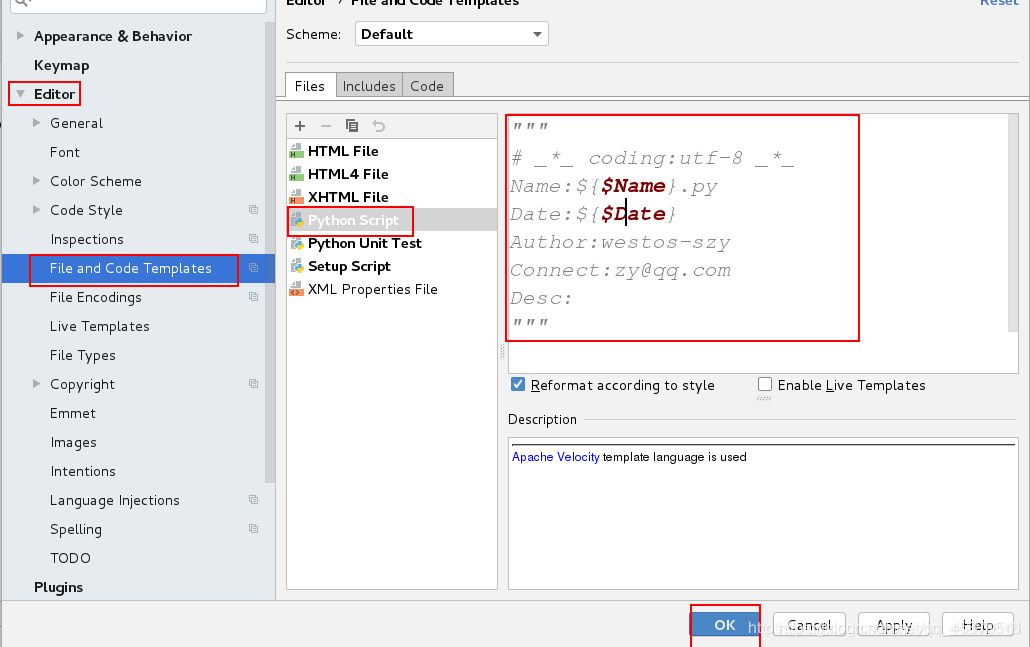Click the project-level icon beside Spelling

(x=254, y=529)
